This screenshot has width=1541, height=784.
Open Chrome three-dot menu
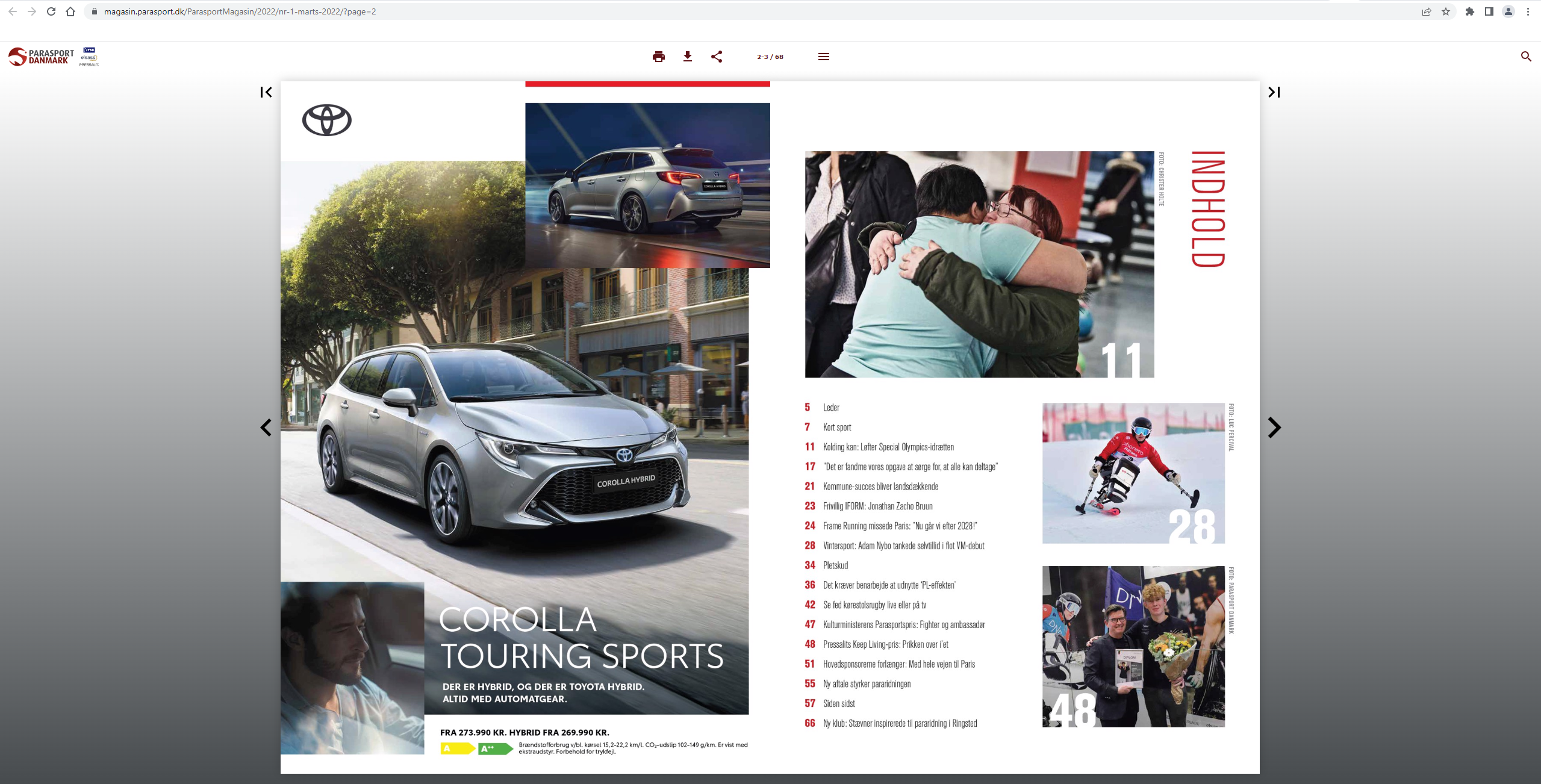pyautogui.click(x=1528, y=11)
